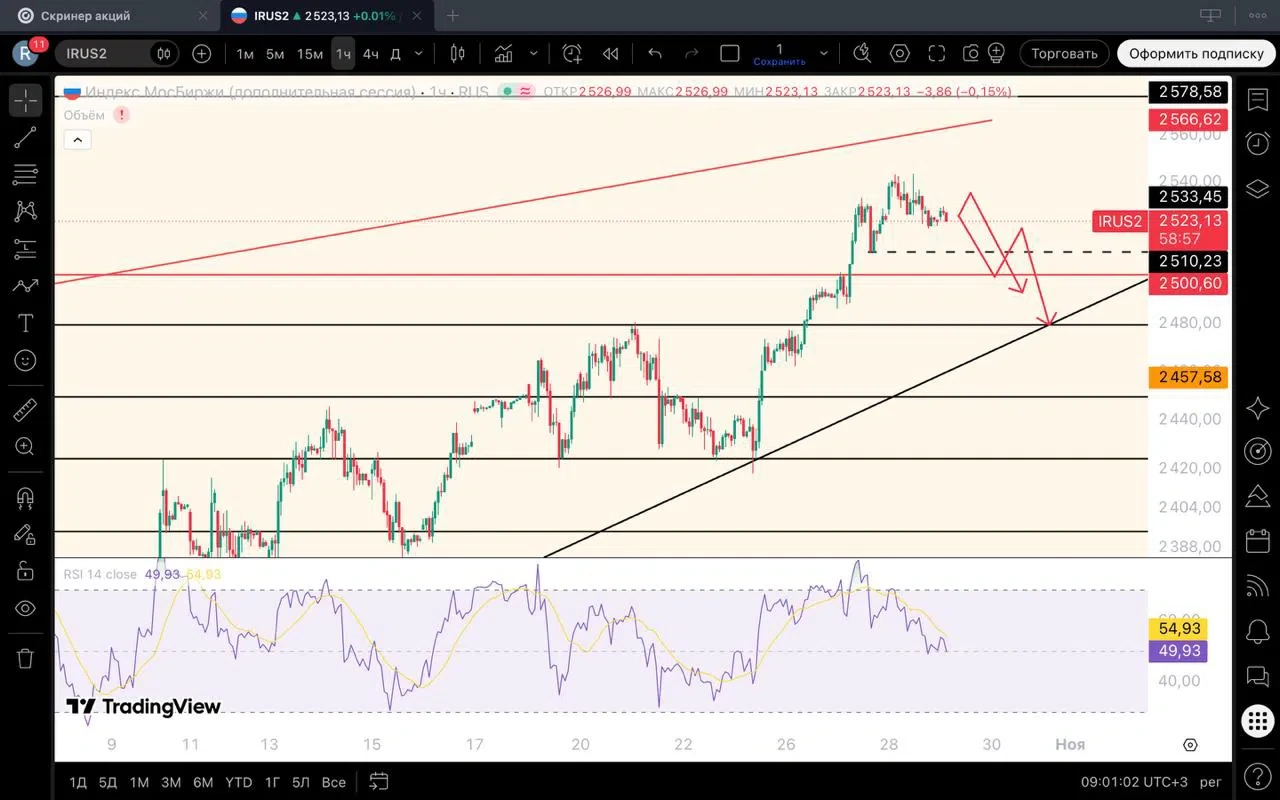Open chart settings hexagon icon in toolbar
1280x800 pixels.
pyautogui.click(x=899, y=53)
